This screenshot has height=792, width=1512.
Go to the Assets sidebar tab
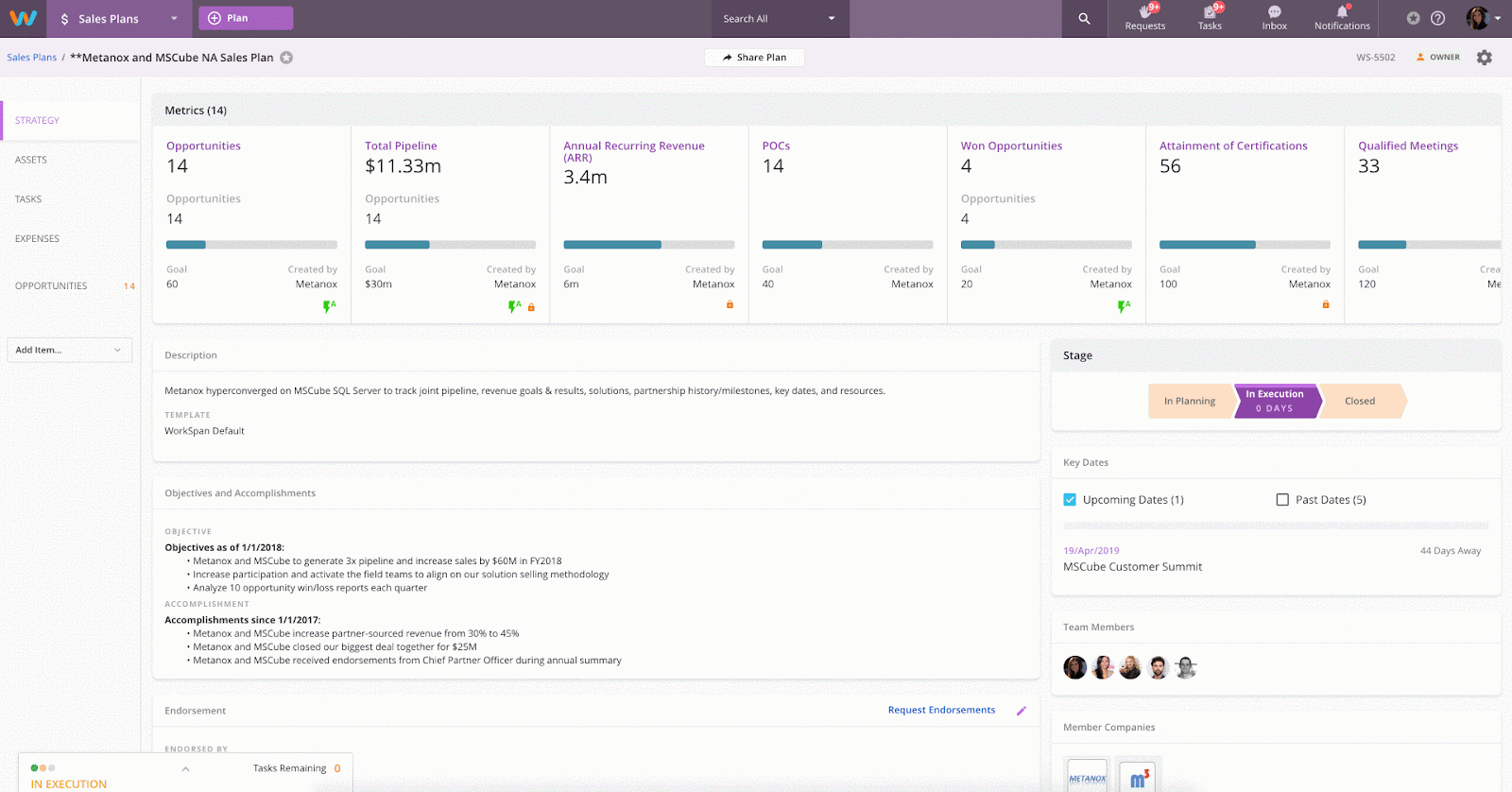(x=31, y=161)
